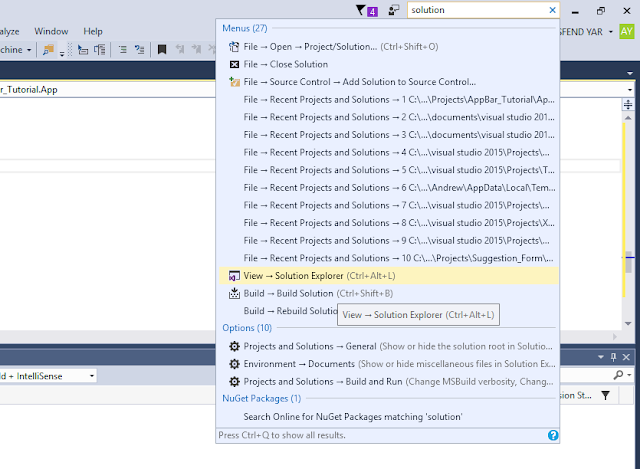Open recent project 7 entry

(x=389, y=205)
